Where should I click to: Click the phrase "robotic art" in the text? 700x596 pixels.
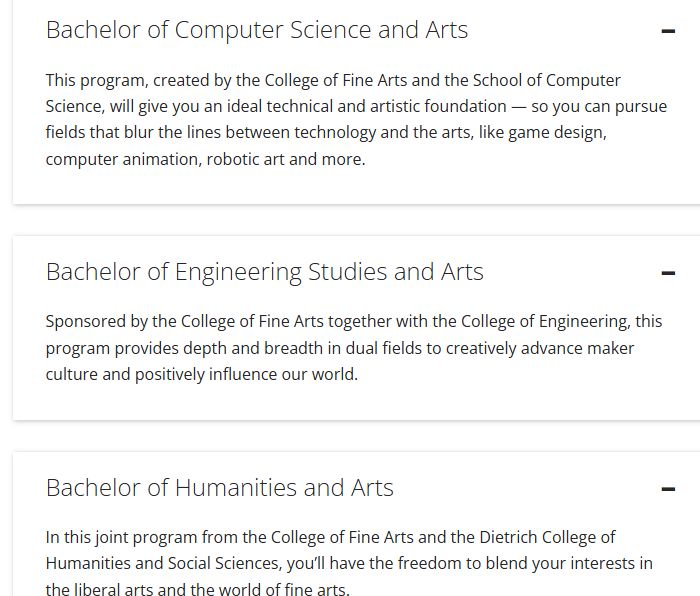coord(246,159)
